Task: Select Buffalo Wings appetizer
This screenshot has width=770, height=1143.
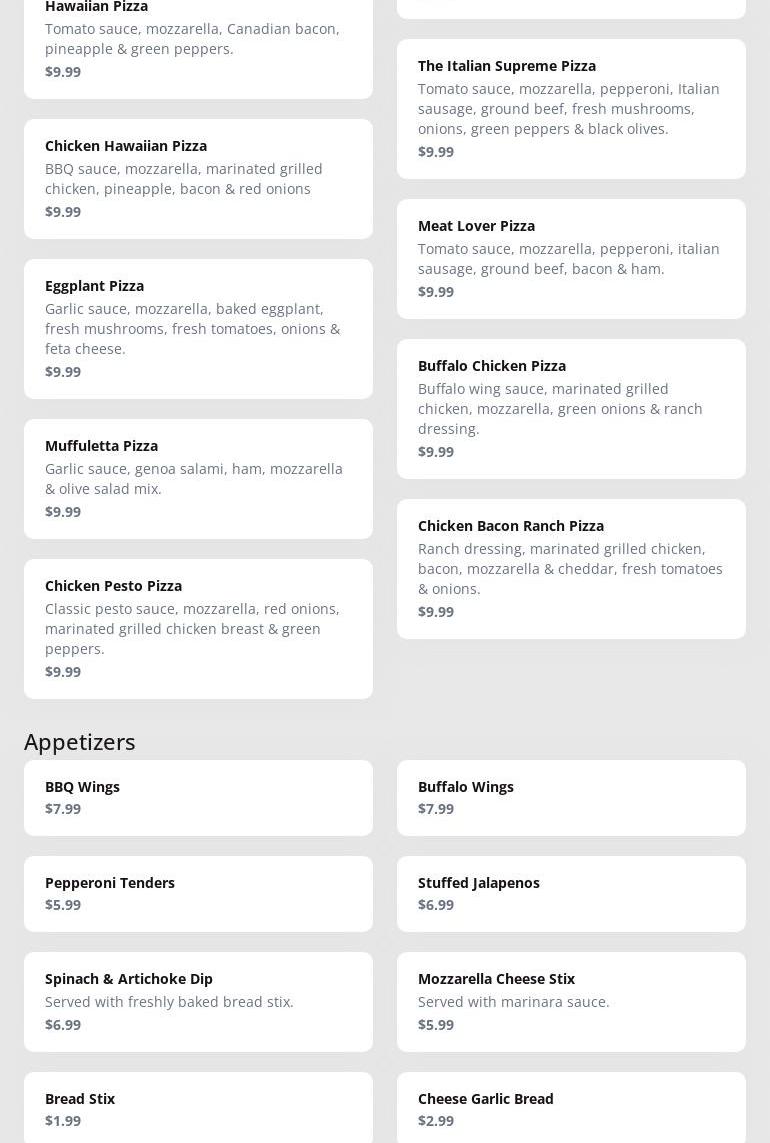Action: tap(571, 797)
